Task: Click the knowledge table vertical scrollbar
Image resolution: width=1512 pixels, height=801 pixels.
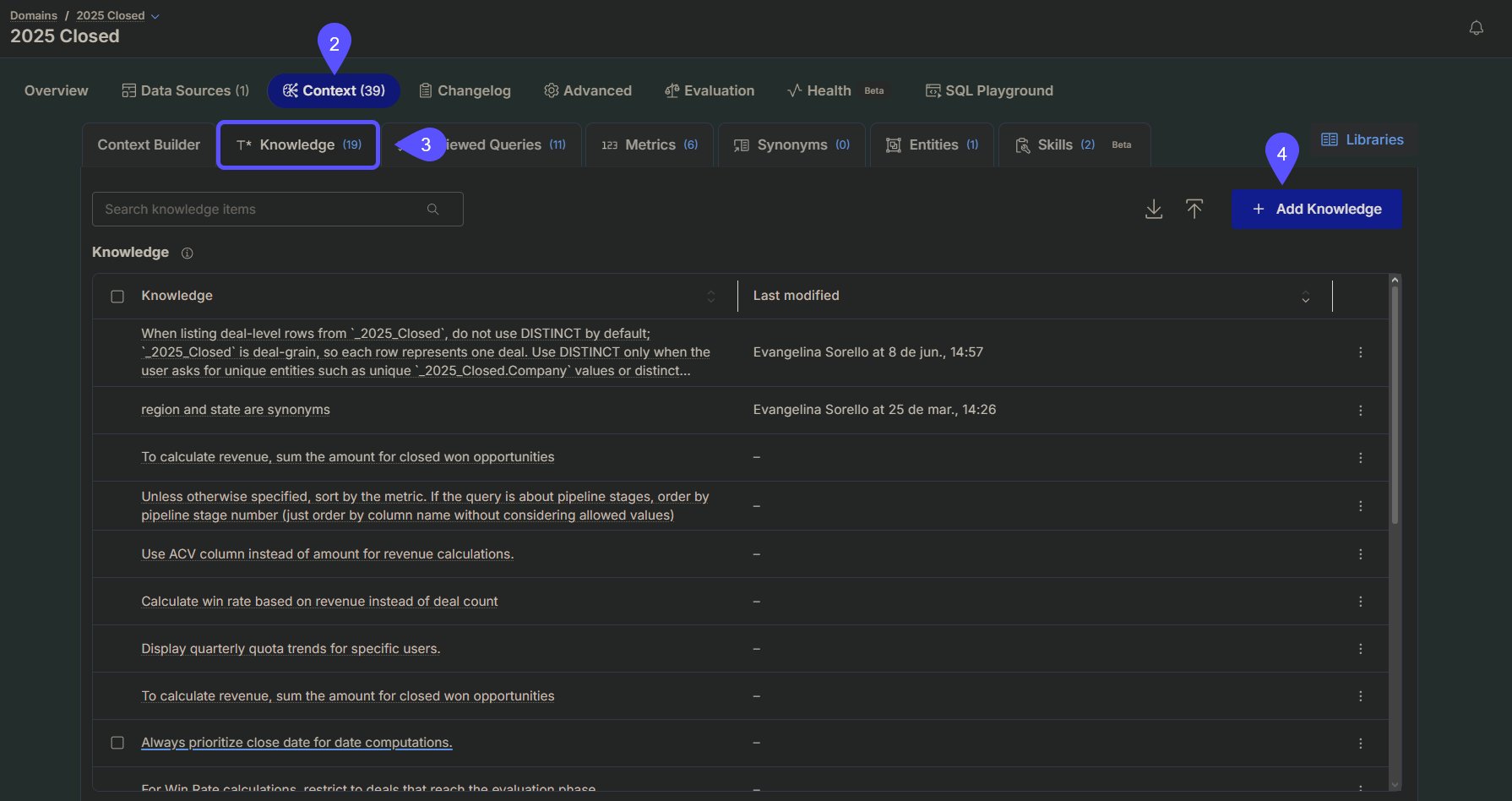Action: pyautogui.click(x=1395, y=406)
